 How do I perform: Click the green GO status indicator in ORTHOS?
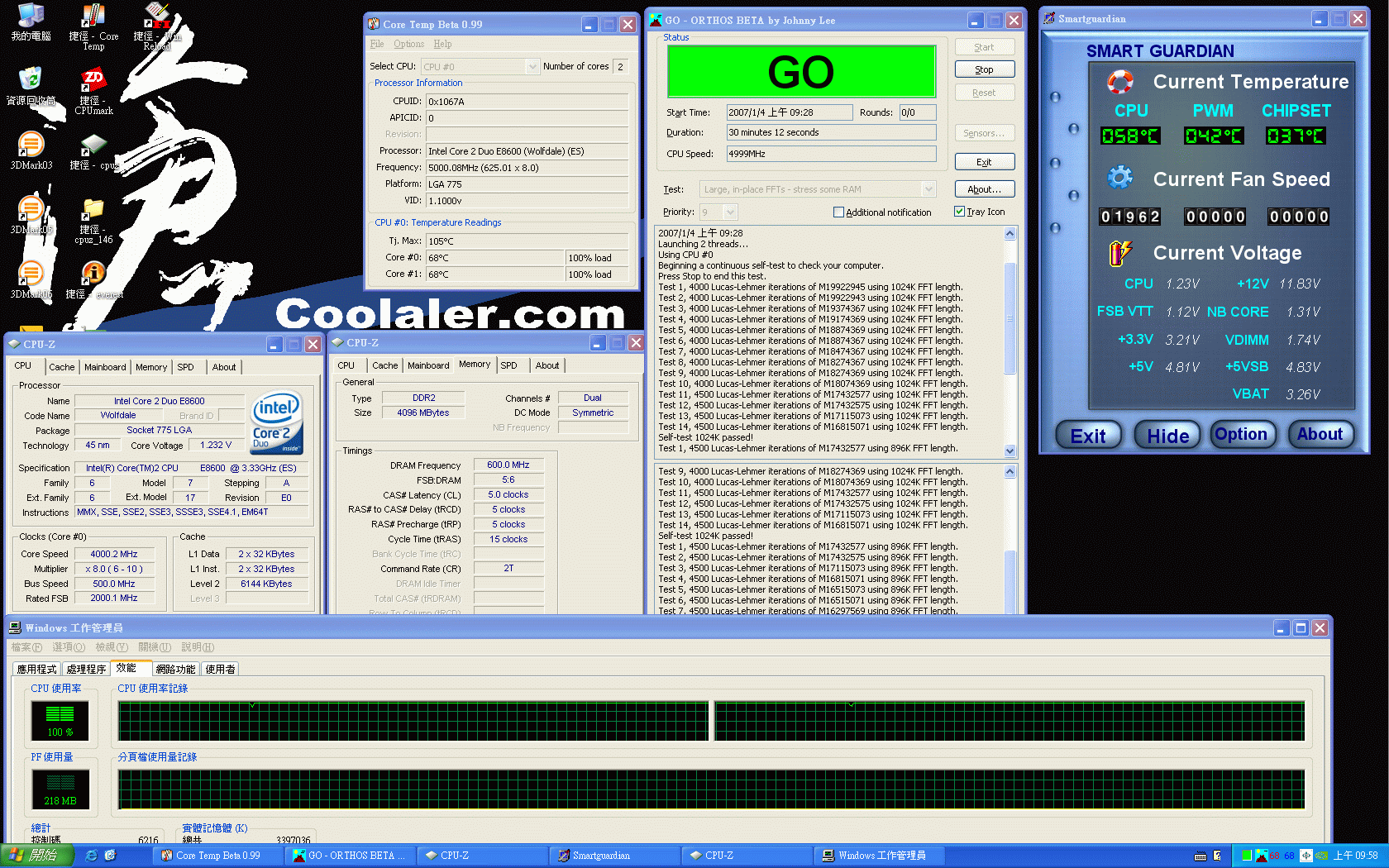[800, 72]
